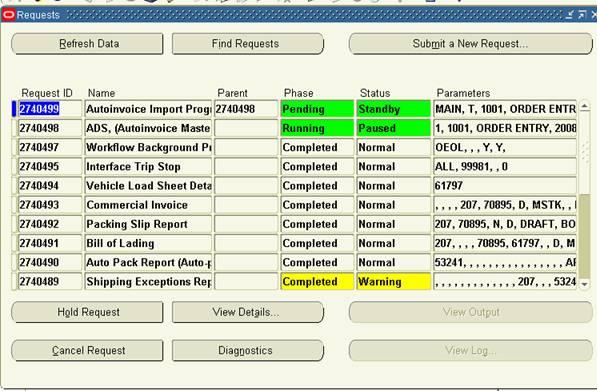The width and height of the screenshot is (597, 391).
Task: Click empty Parent field of row 2740497
Action: click(x=246, y=147)
